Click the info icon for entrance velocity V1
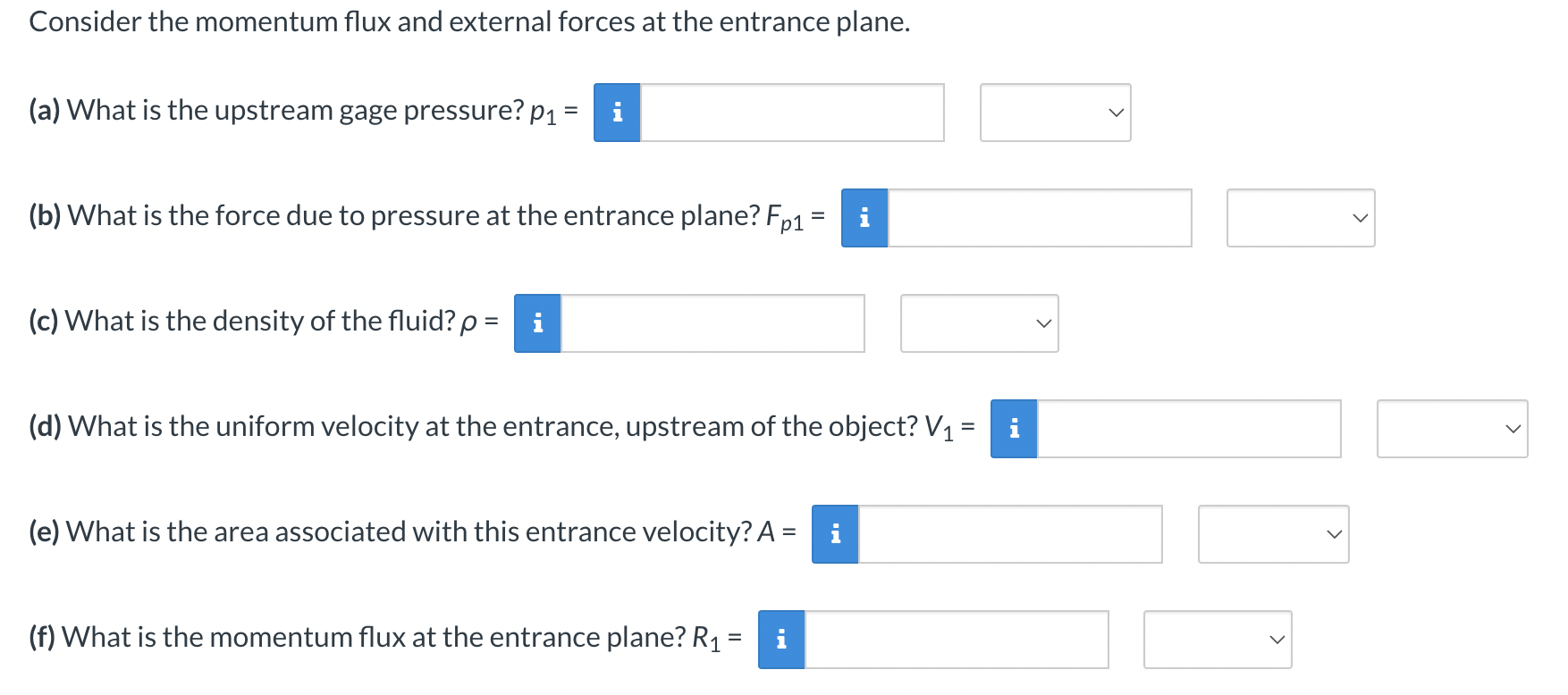 pyautogui.click(x=1013, y=429)
